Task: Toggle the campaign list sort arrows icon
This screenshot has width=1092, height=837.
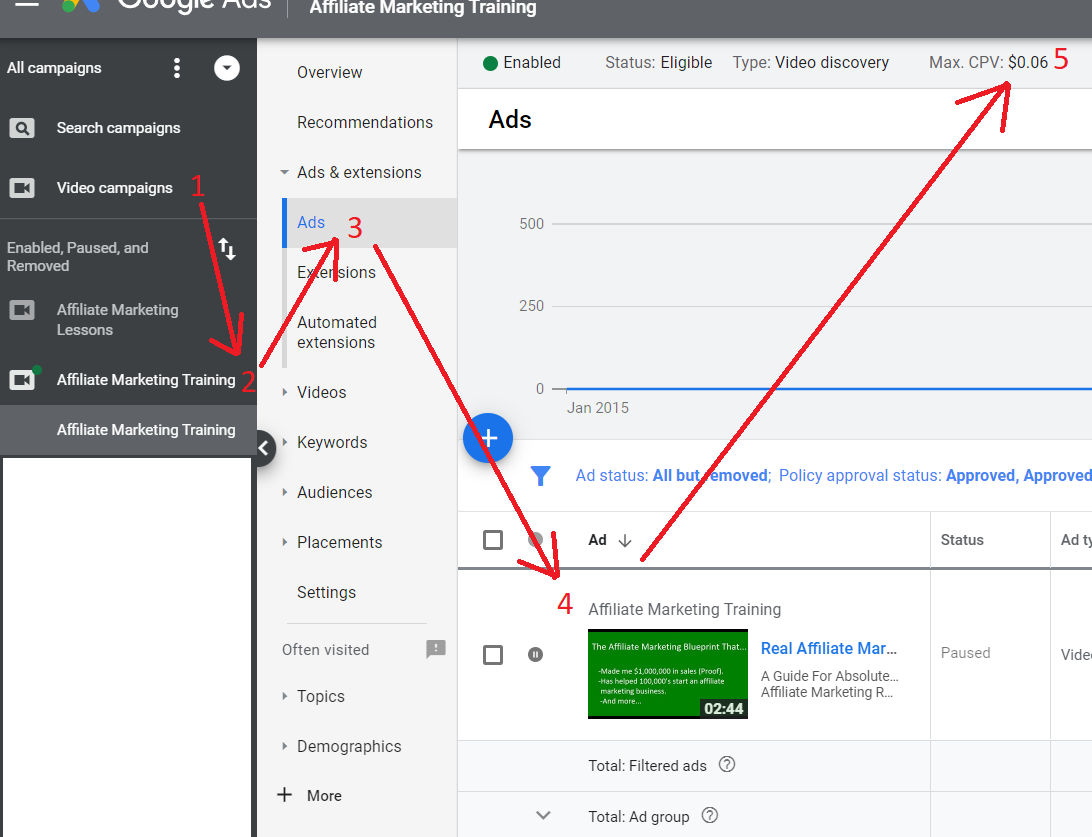Action: click(227, 249)
